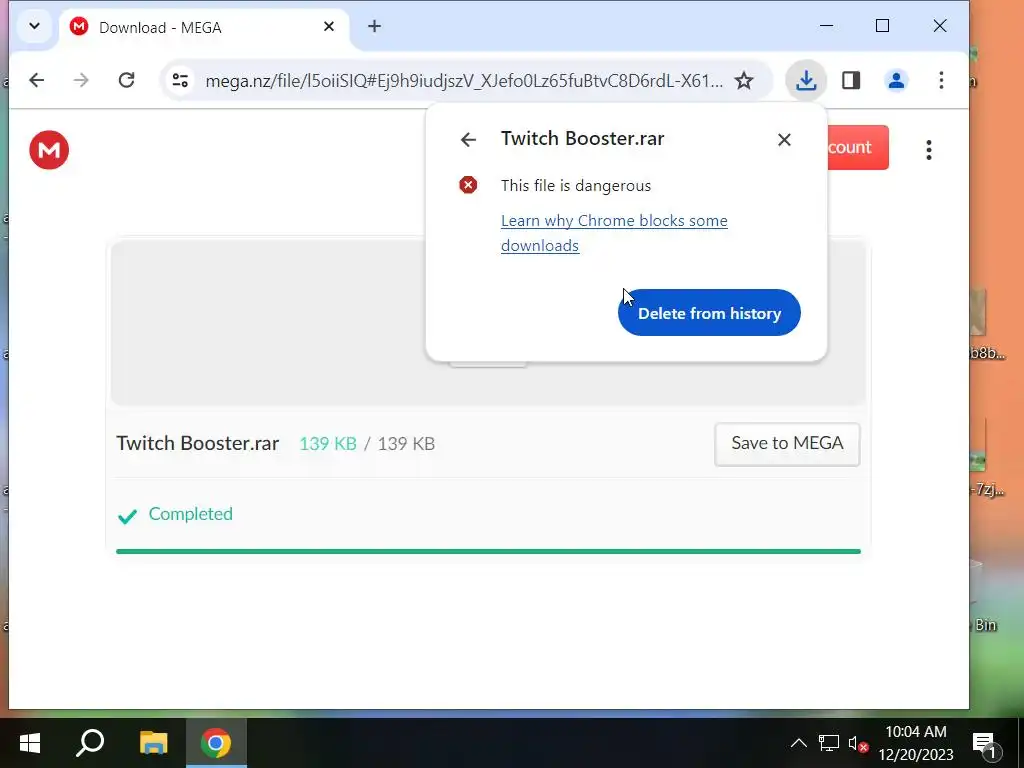Close the Twitch Booster.rar download popup
This screenshot has width=1024, height=768.
tap(784, 140)
